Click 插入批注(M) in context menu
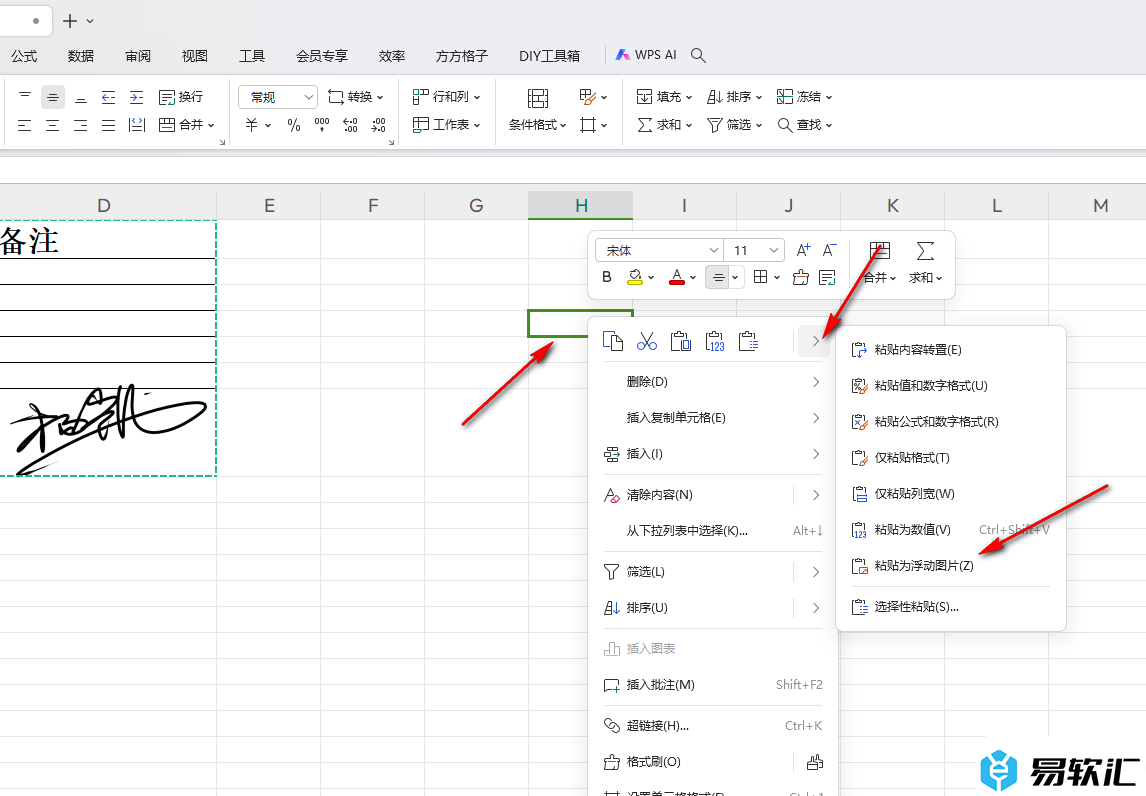Image resolution: width=1146 pixels, height=796 pixels. (713, 685)
